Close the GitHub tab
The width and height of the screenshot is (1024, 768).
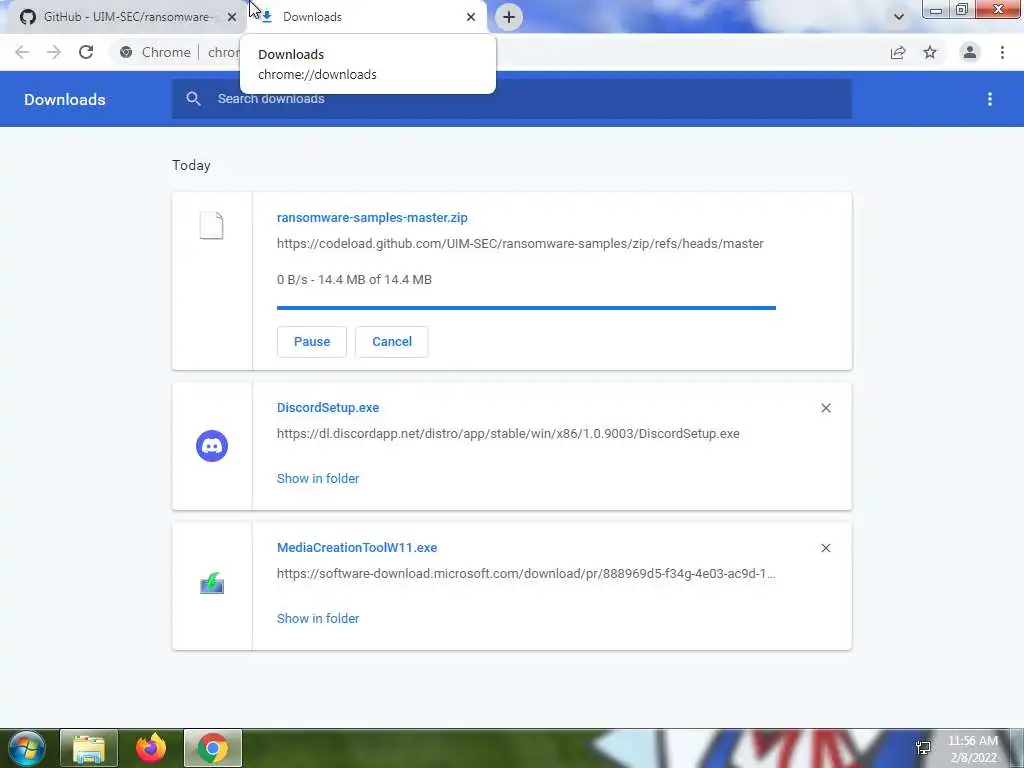click(232, 17)
